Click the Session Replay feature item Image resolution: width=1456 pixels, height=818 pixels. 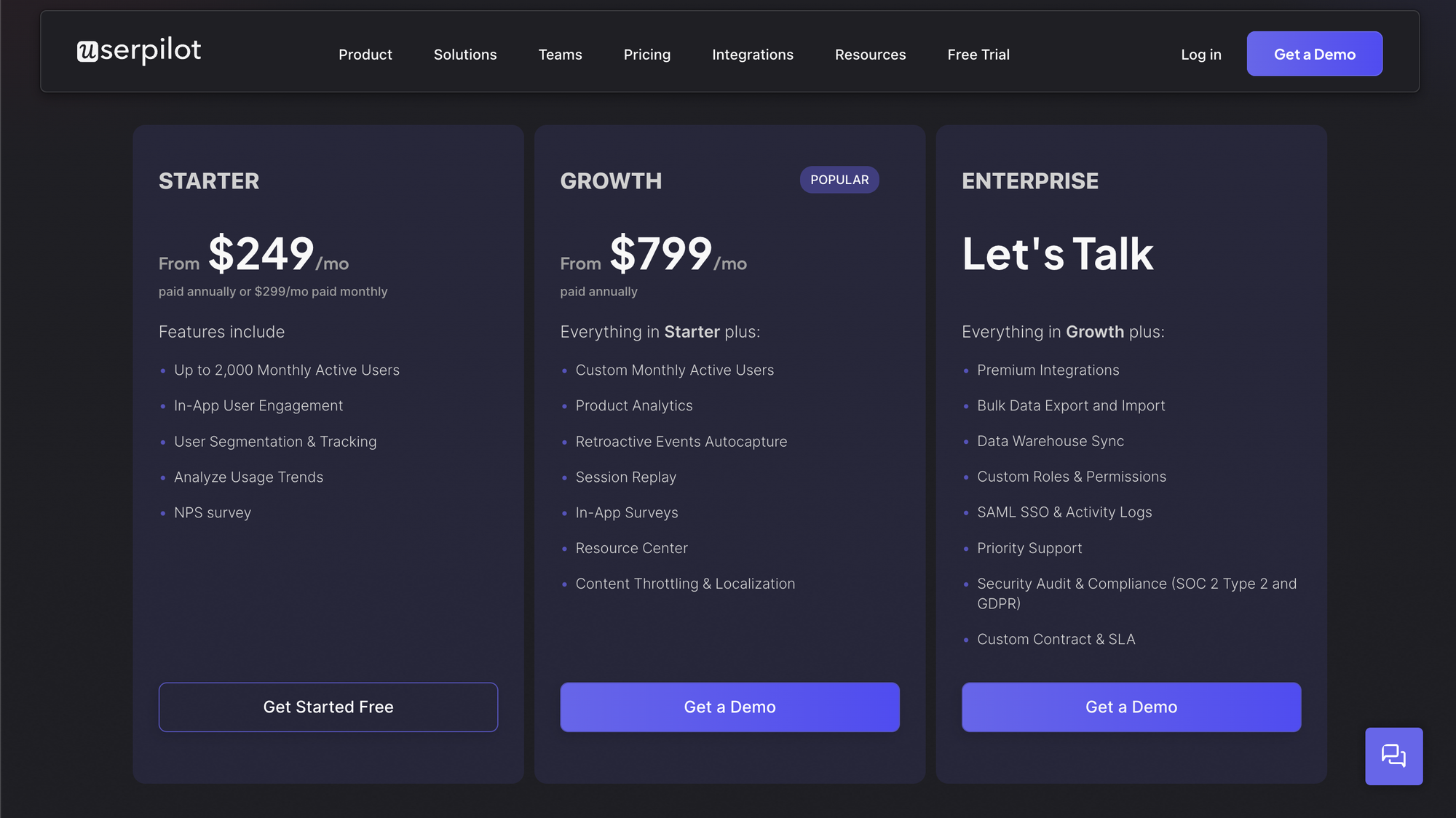[625, 477]
